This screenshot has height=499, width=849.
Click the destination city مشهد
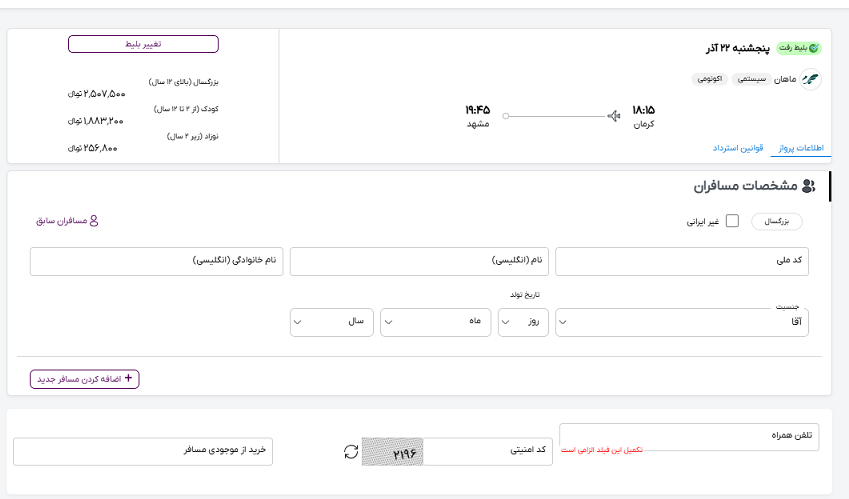click(478, 124)
